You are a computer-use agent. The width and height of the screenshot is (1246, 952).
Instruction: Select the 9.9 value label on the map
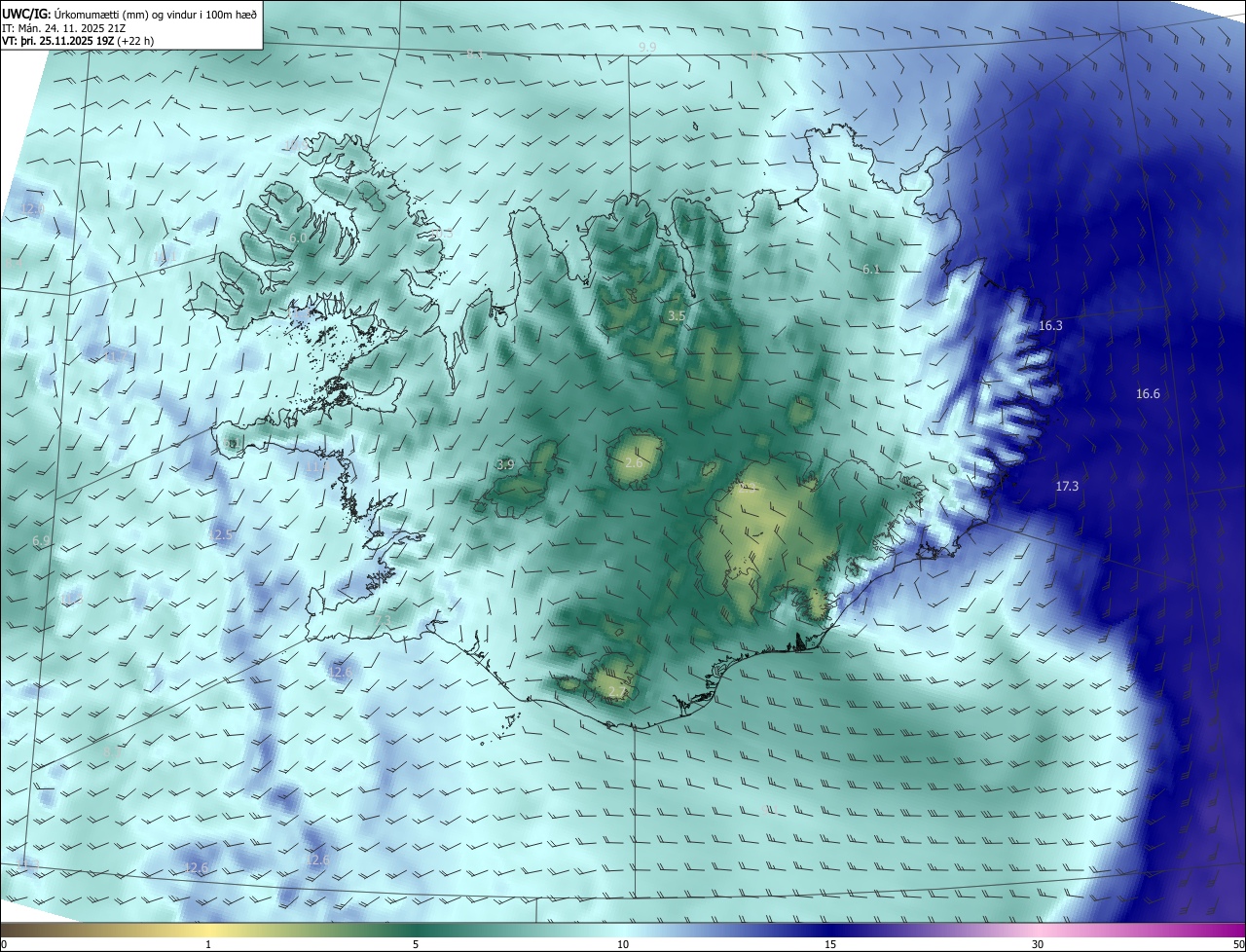647,47
